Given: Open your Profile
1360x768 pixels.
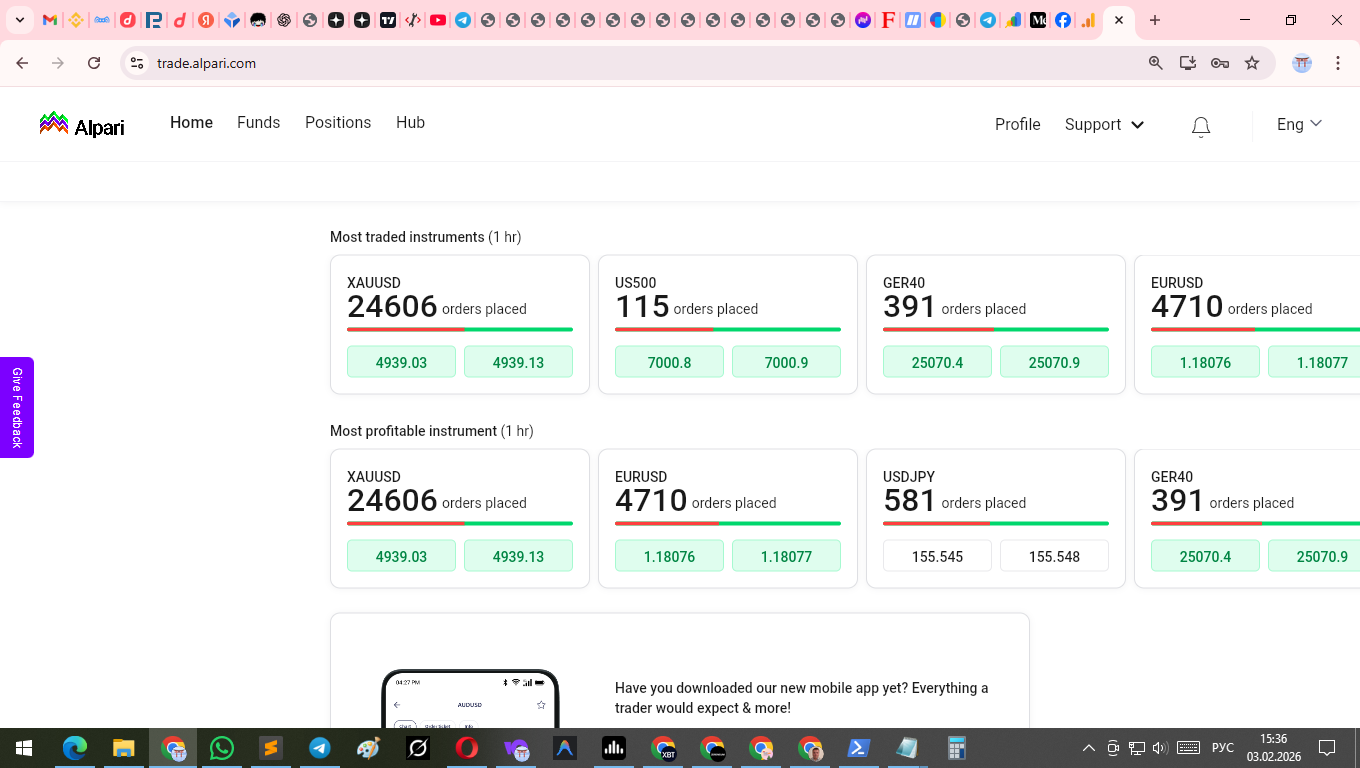Looking at the screenshot, I should click(1017, 124).
